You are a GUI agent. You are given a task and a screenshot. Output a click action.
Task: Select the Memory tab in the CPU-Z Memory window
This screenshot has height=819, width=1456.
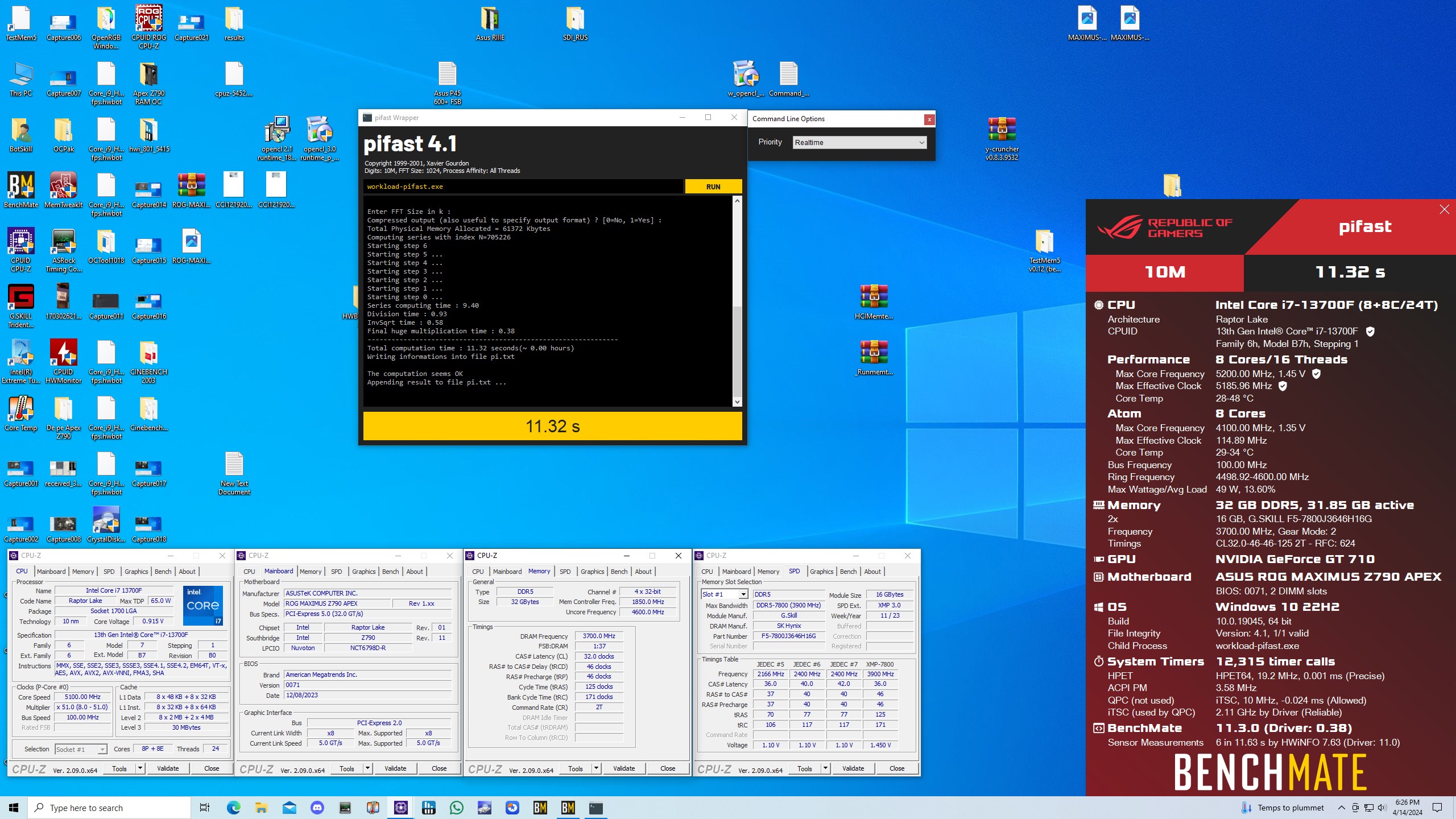point(539,571)
